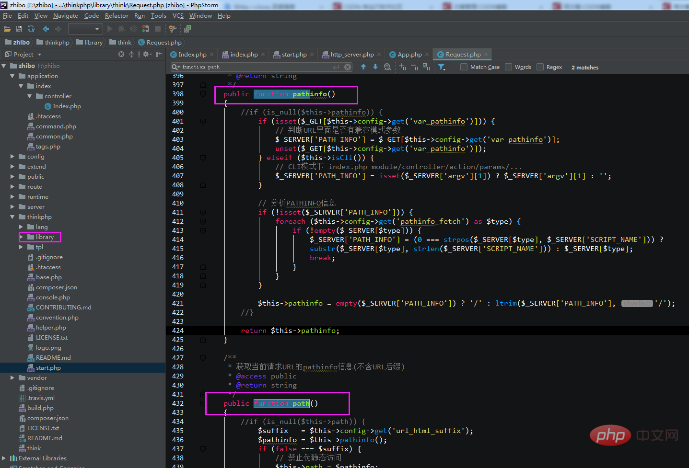Expand External Libraries node
Viewport: 689px width, 468px height.
click(4, 458)
